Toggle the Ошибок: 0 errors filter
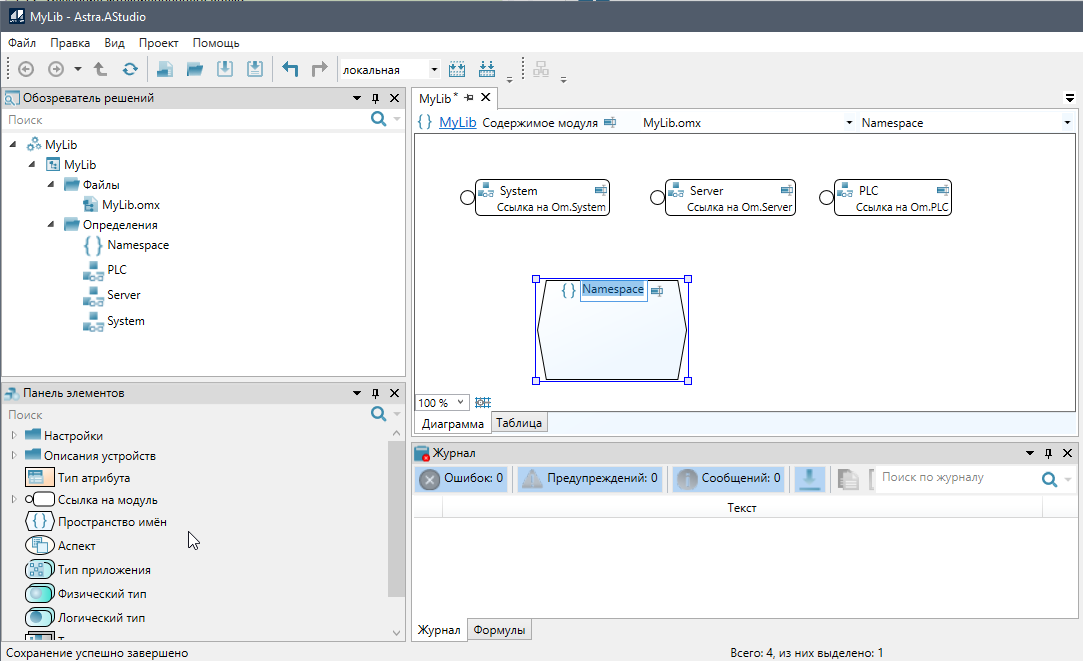The width and height of the screenshot is (1083, 661). click(461, 479)
